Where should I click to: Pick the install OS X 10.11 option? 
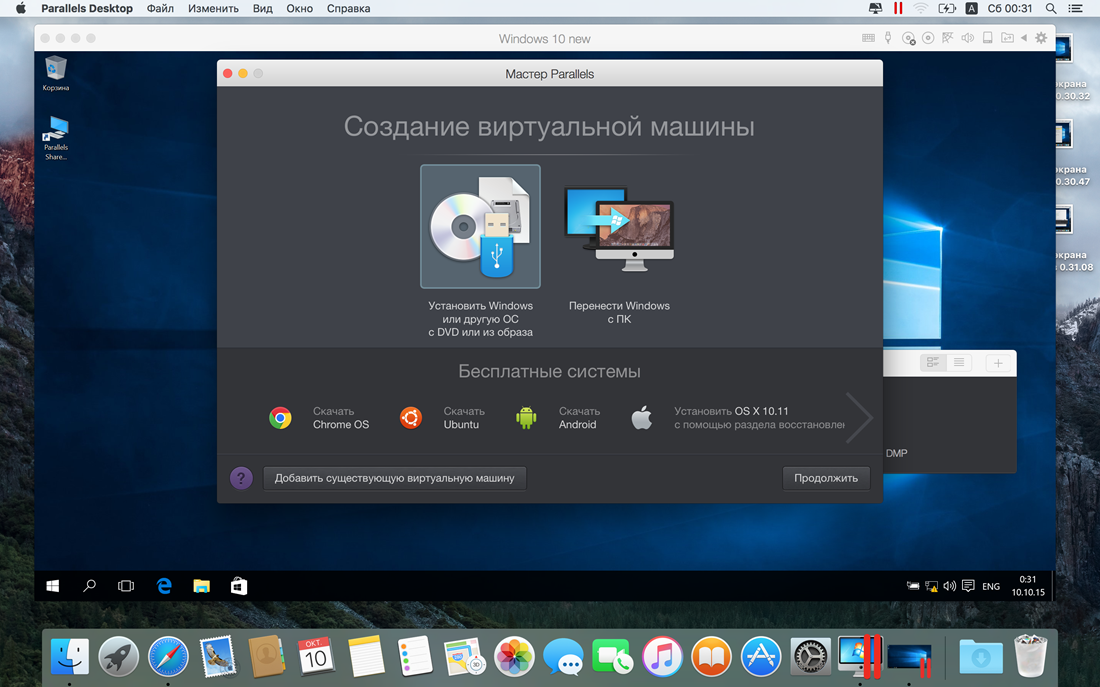point(642,418)
